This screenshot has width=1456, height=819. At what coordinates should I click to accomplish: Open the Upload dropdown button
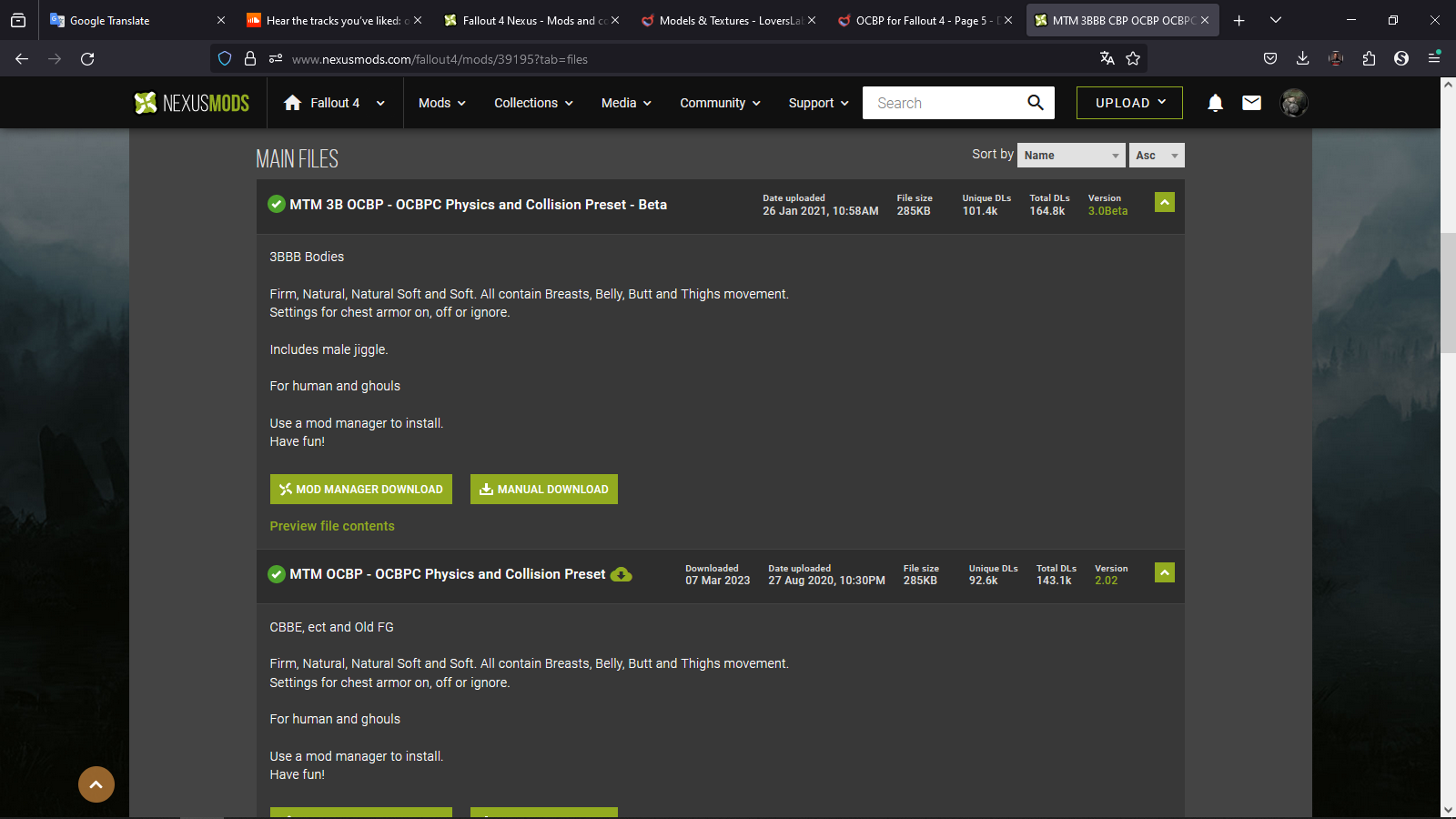coord(1129,103)
